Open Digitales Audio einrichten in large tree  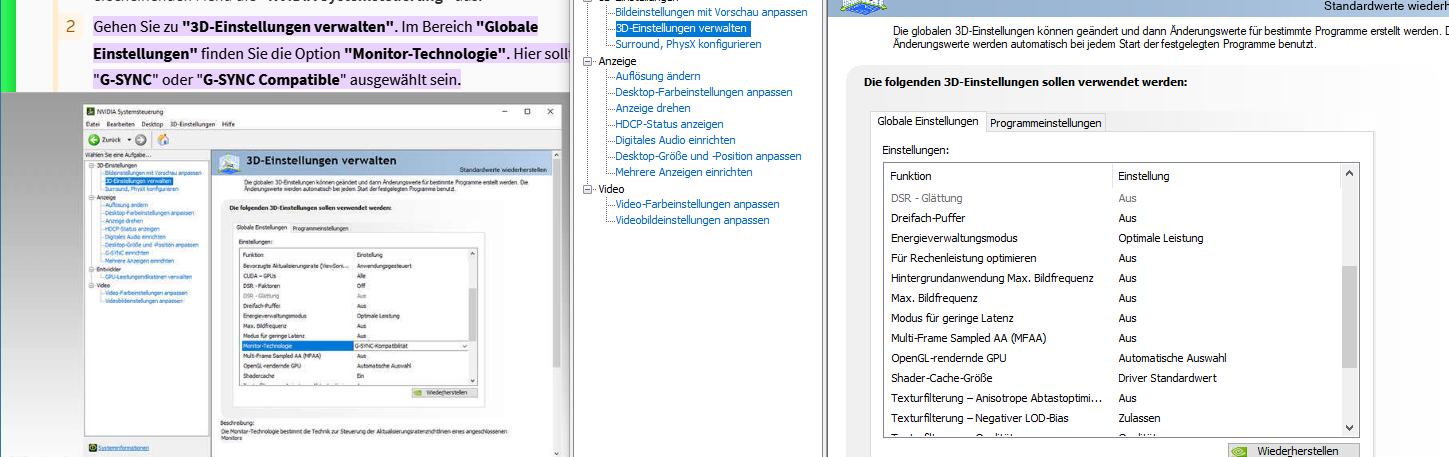(x=675, y=140)
